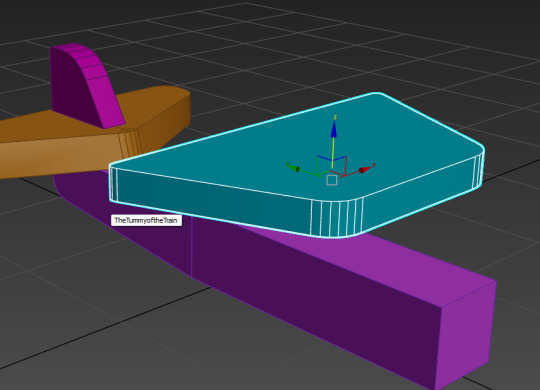Click the chamfer segments on the orange wing edge
The width and height of the screenshot is (540, 390).
coord(130,143)
